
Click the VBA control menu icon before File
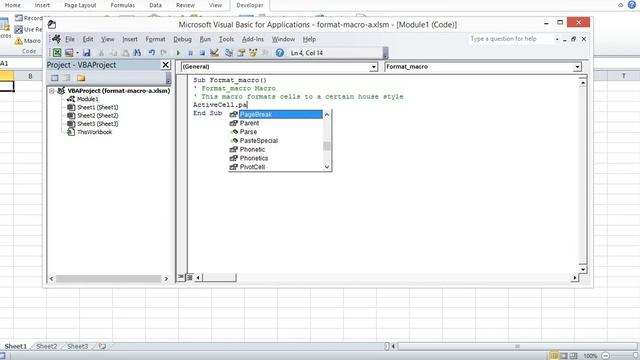pos(57,39)
